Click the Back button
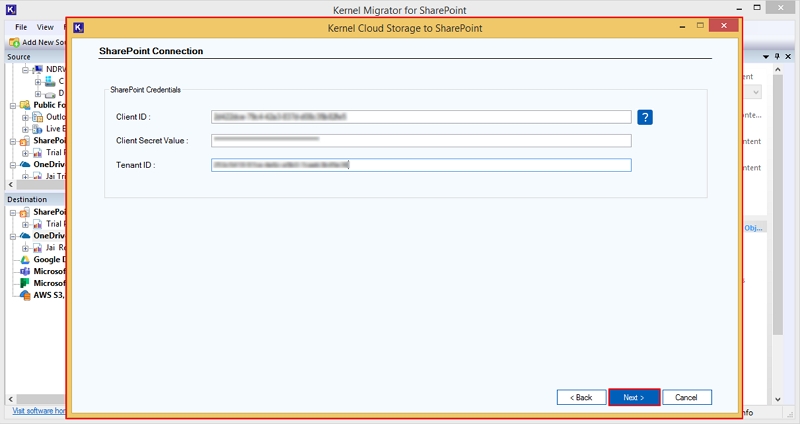The width and height of the screenshot is (800, 424). (581, 397)
